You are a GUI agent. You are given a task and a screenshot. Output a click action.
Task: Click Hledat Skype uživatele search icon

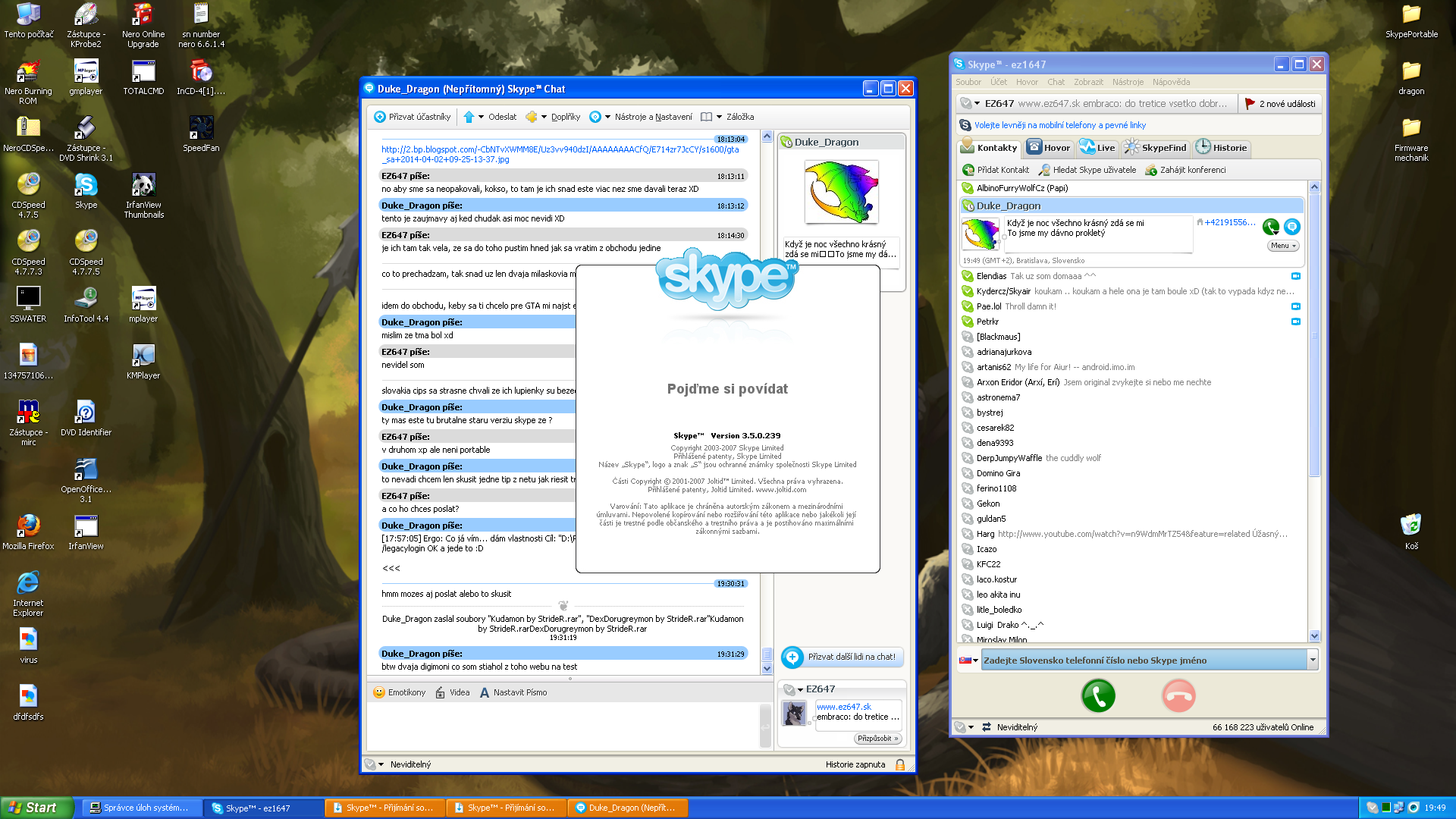1044,170
